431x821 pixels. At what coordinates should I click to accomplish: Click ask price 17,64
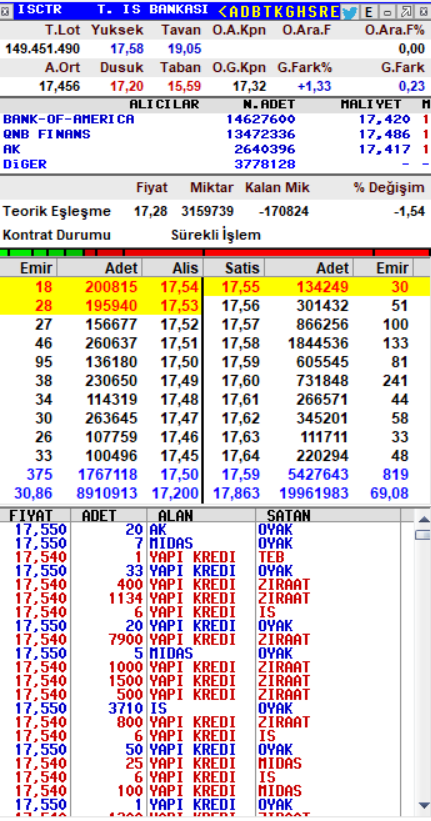pos(240,456)
